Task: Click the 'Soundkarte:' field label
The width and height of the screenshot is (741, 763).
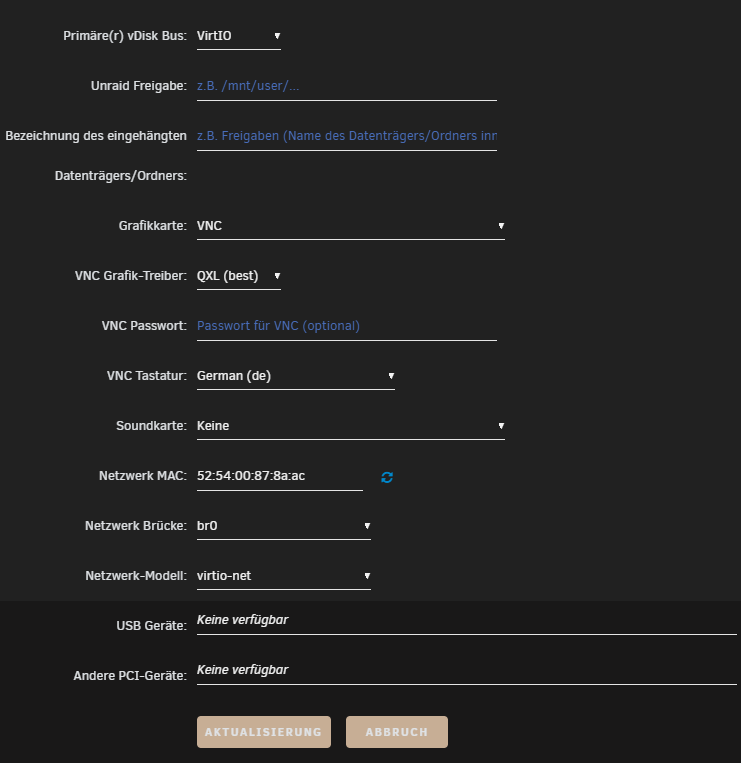Action: [x=151, y=426]
